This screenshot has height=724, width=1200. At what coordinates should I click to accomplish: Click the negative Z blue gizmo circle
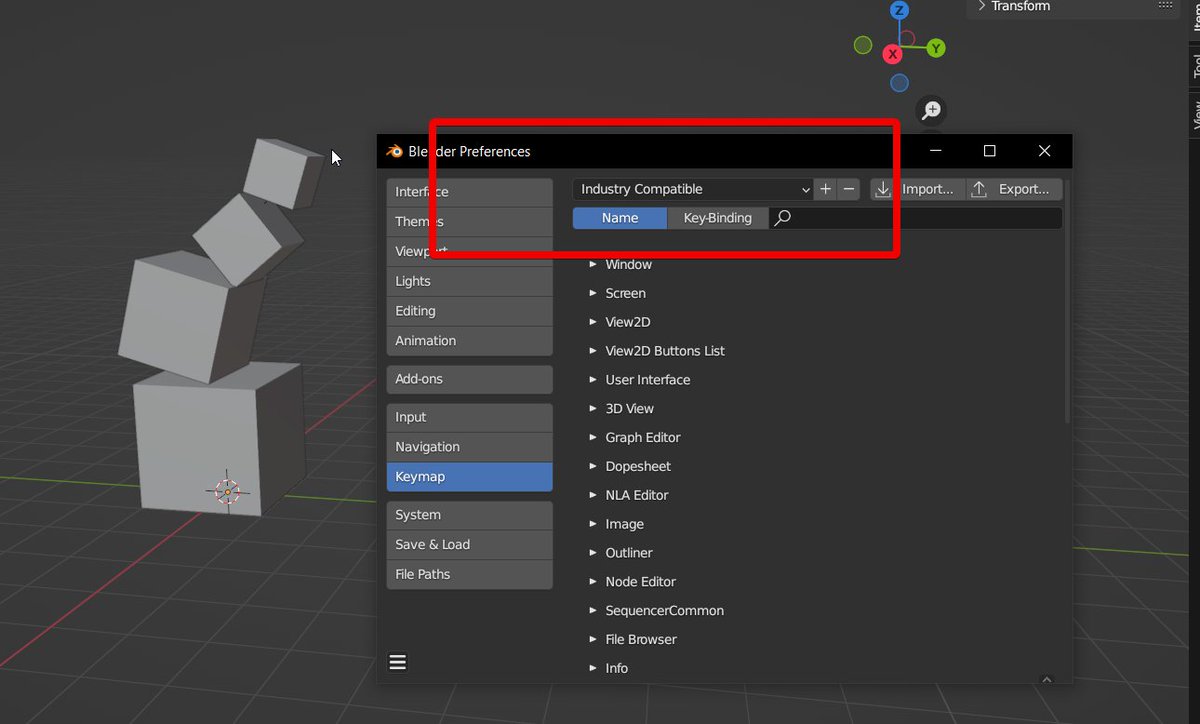coord(899,83)
